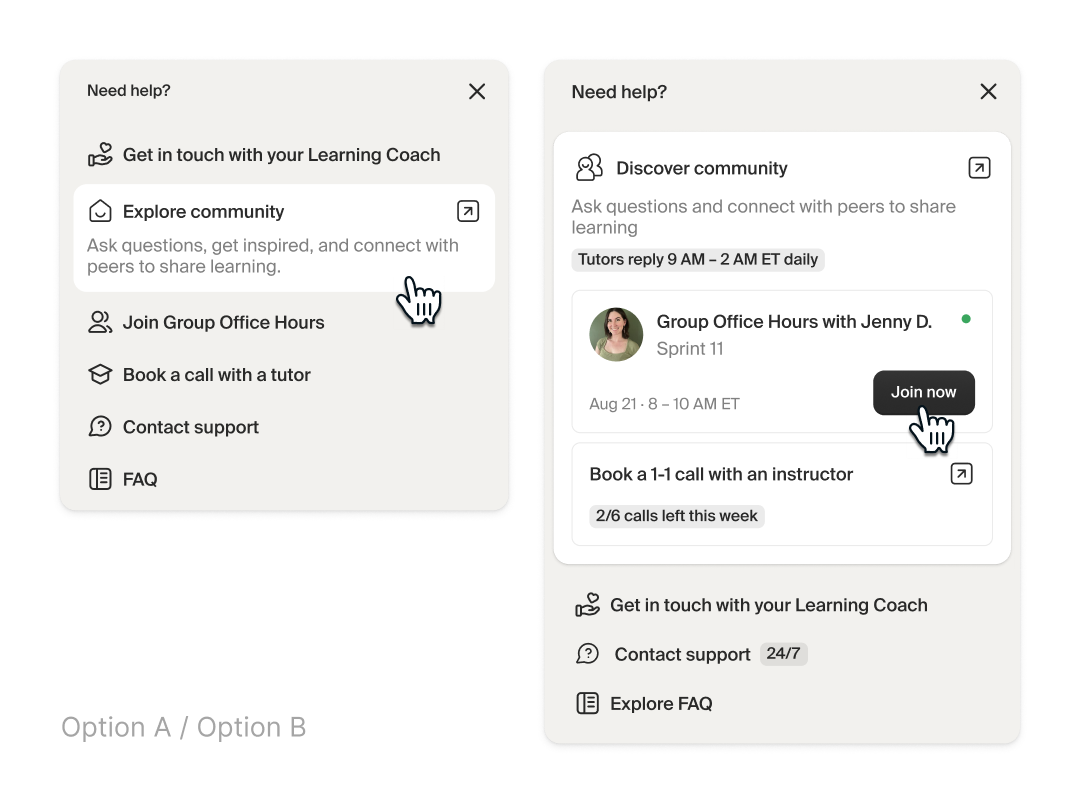The height and width of the screenshot is (804, 1080).
Task: Click the Explore community house icon
Action: (x=100, y=211)
